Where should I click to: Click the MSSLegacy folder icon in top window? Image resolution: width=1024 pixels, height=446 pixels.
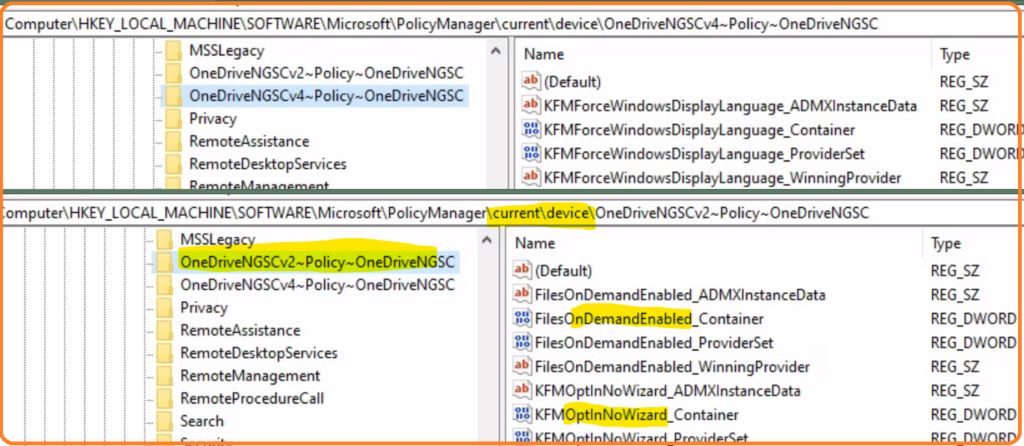[x=173, y=51]
